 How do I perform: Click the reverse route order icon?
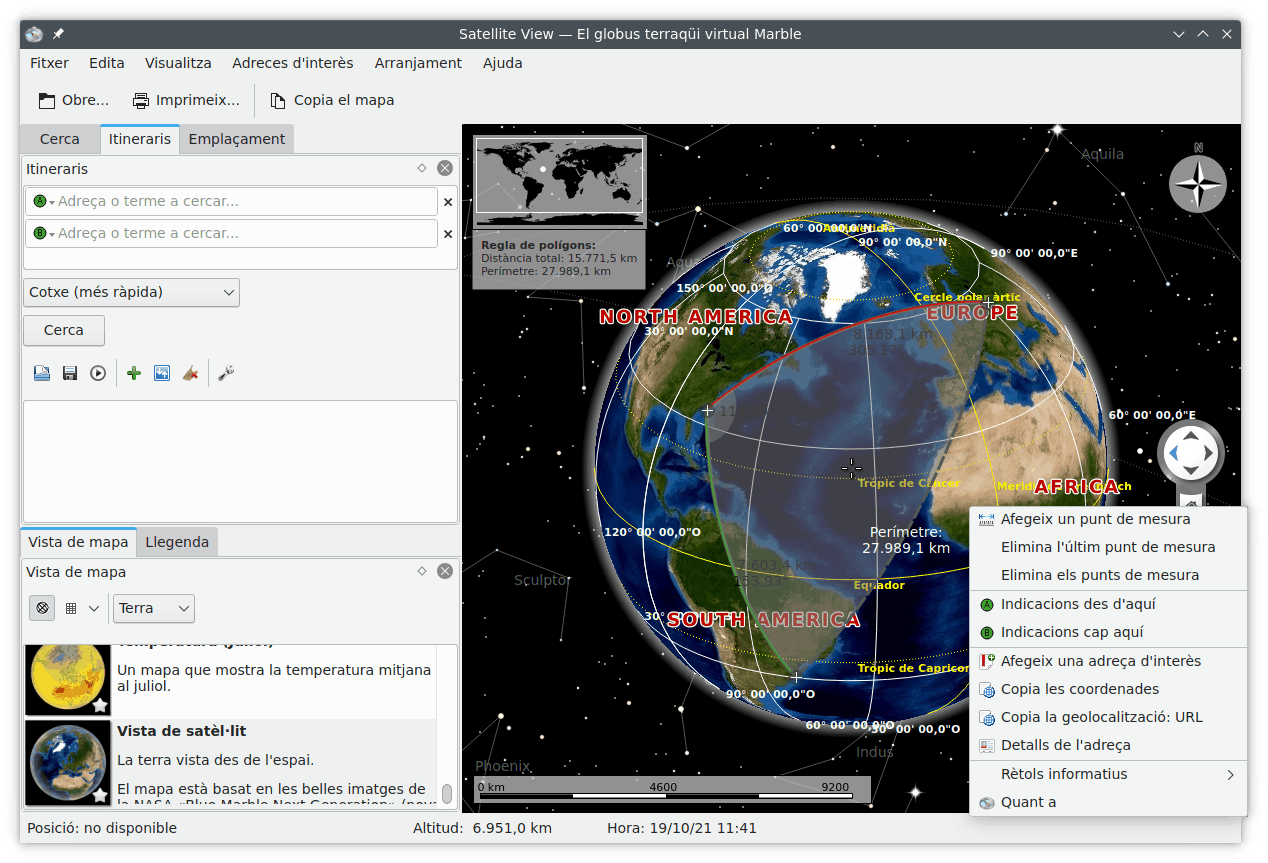coord(162,373)
